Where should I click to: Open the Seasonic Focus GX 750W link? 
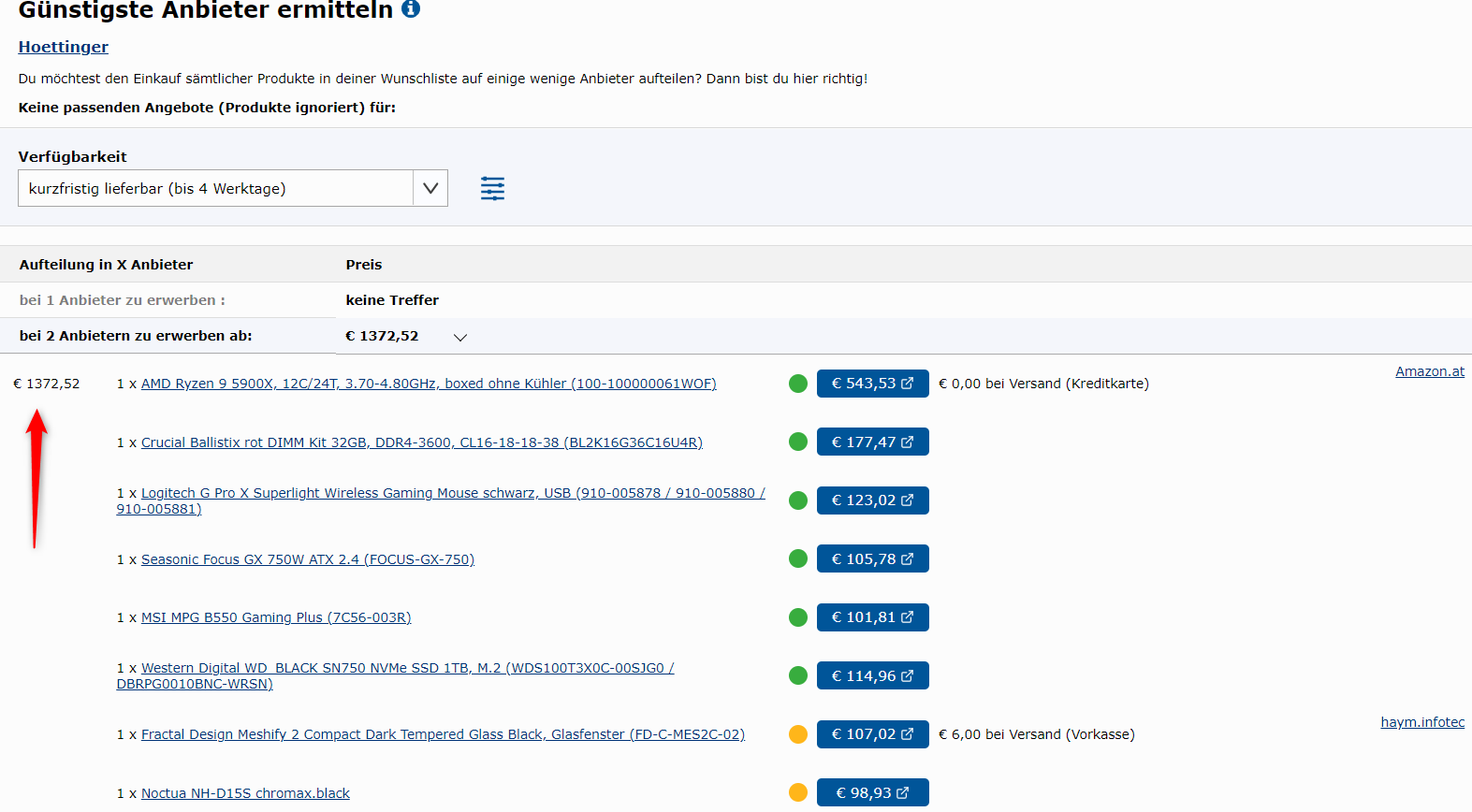[x=308, y=559]
